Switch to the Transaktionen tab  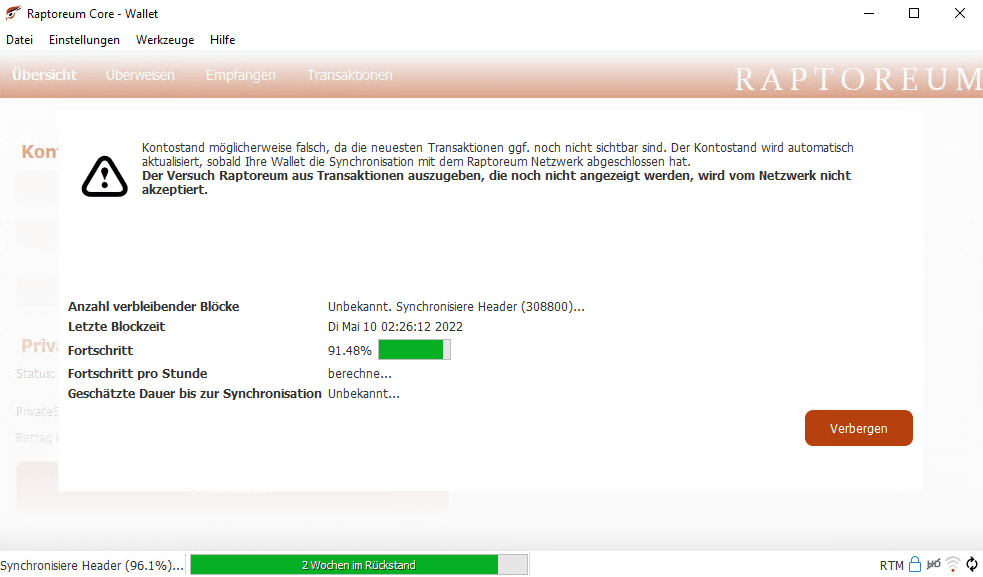(x=350, y=75)
